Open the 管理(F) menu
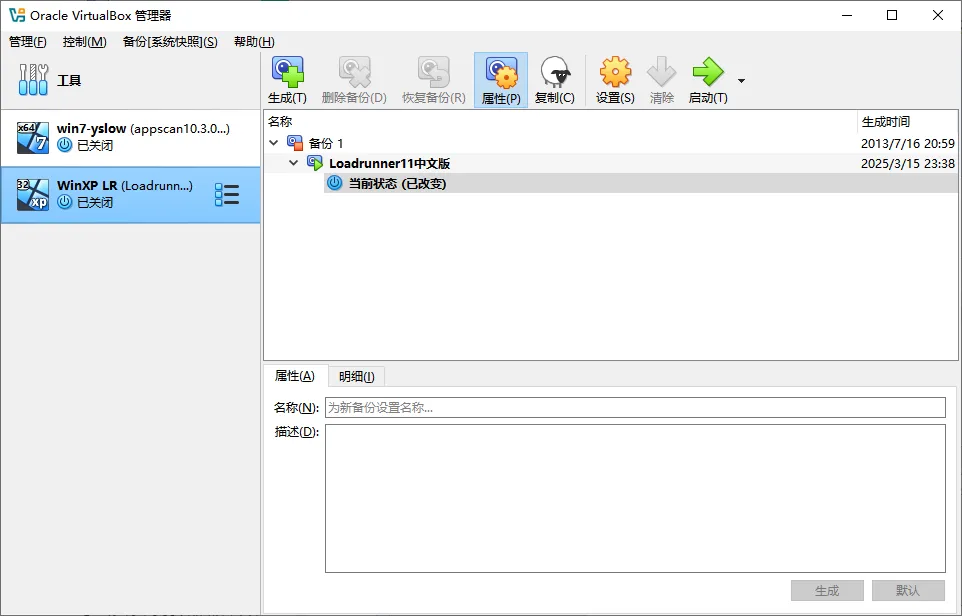 point(27,41)
